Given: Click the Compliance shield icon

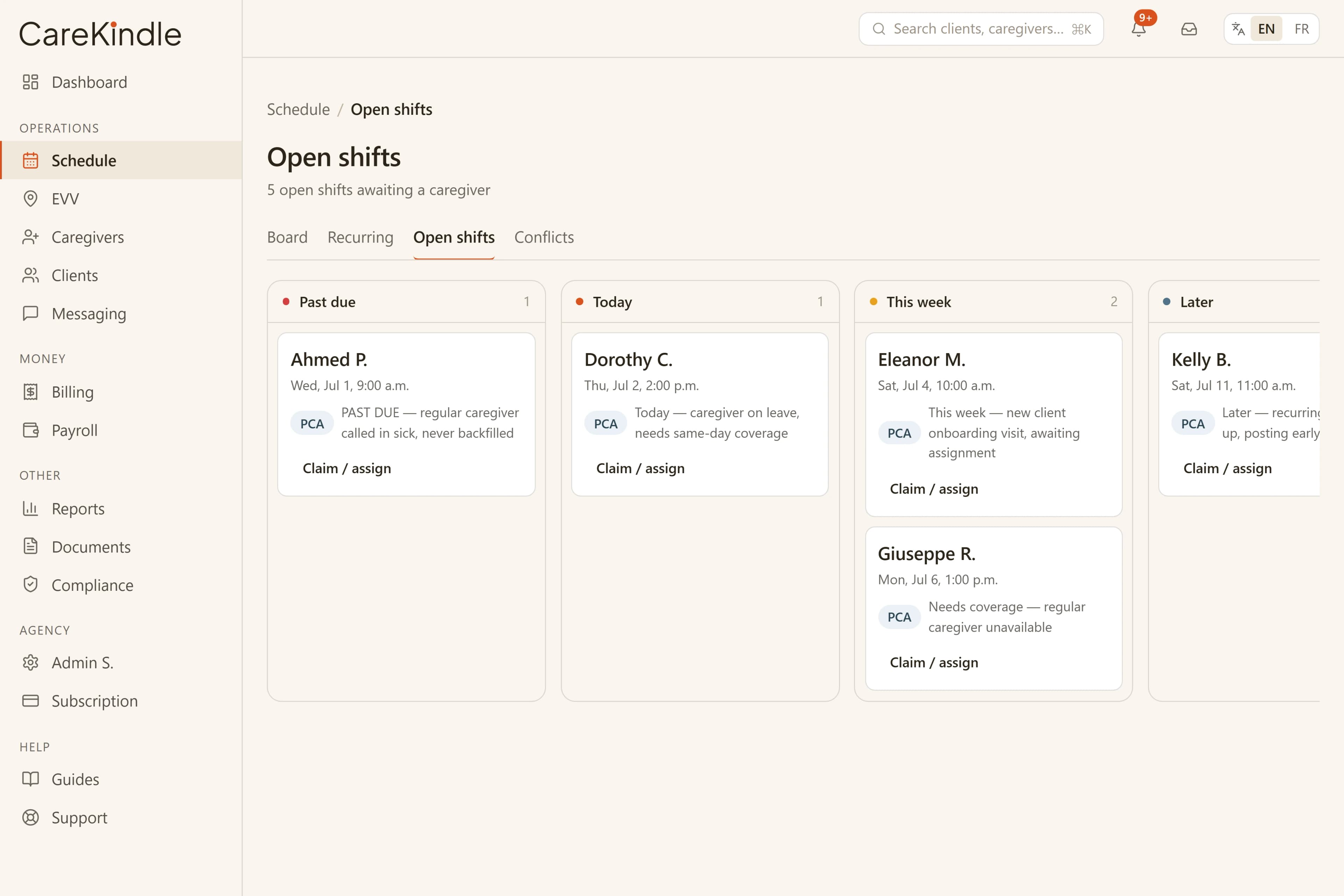Looking at the screenshot, I should click(30, 584).
